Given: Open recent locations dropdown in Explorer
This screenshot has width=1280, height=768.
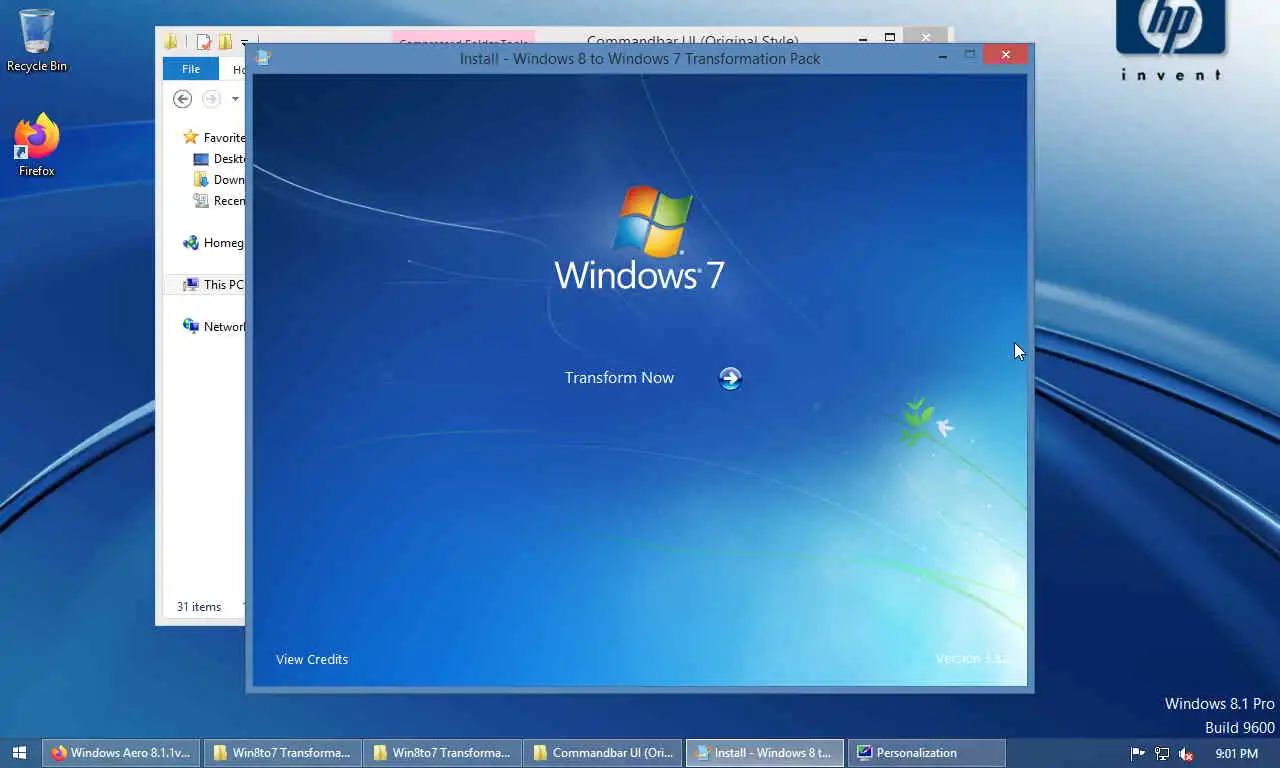Looking at the screenshot, I should [235, 99].
